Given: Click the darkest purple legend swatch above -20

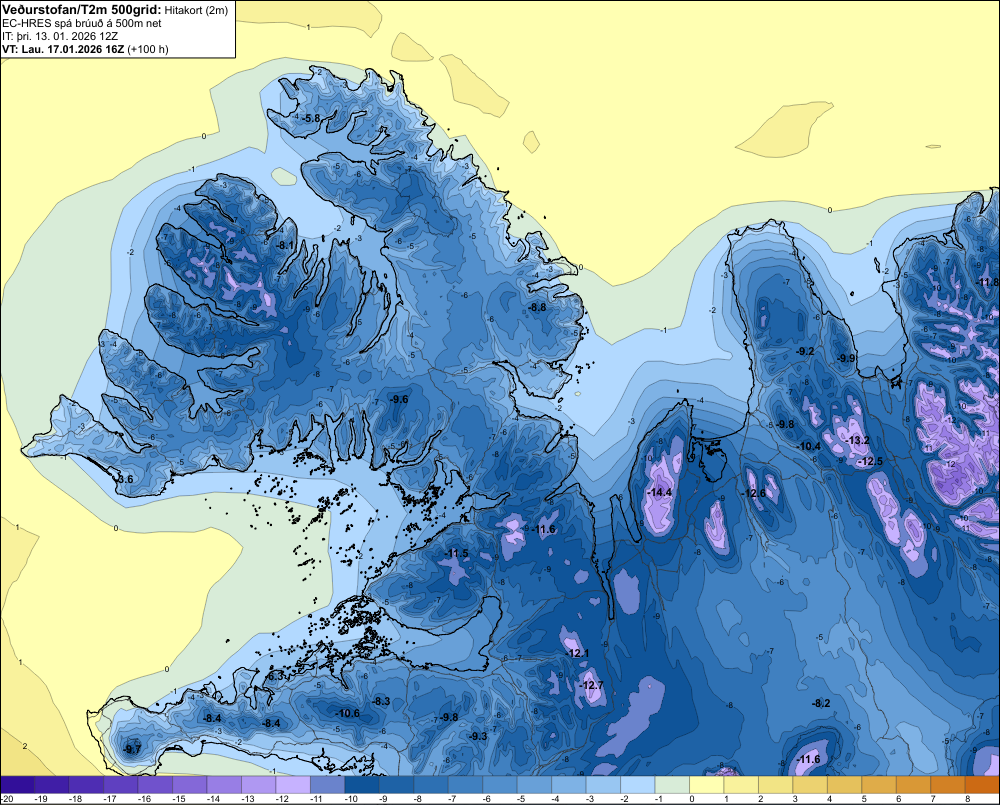Looking at the screenshot, I should click(x=17, y=785).
